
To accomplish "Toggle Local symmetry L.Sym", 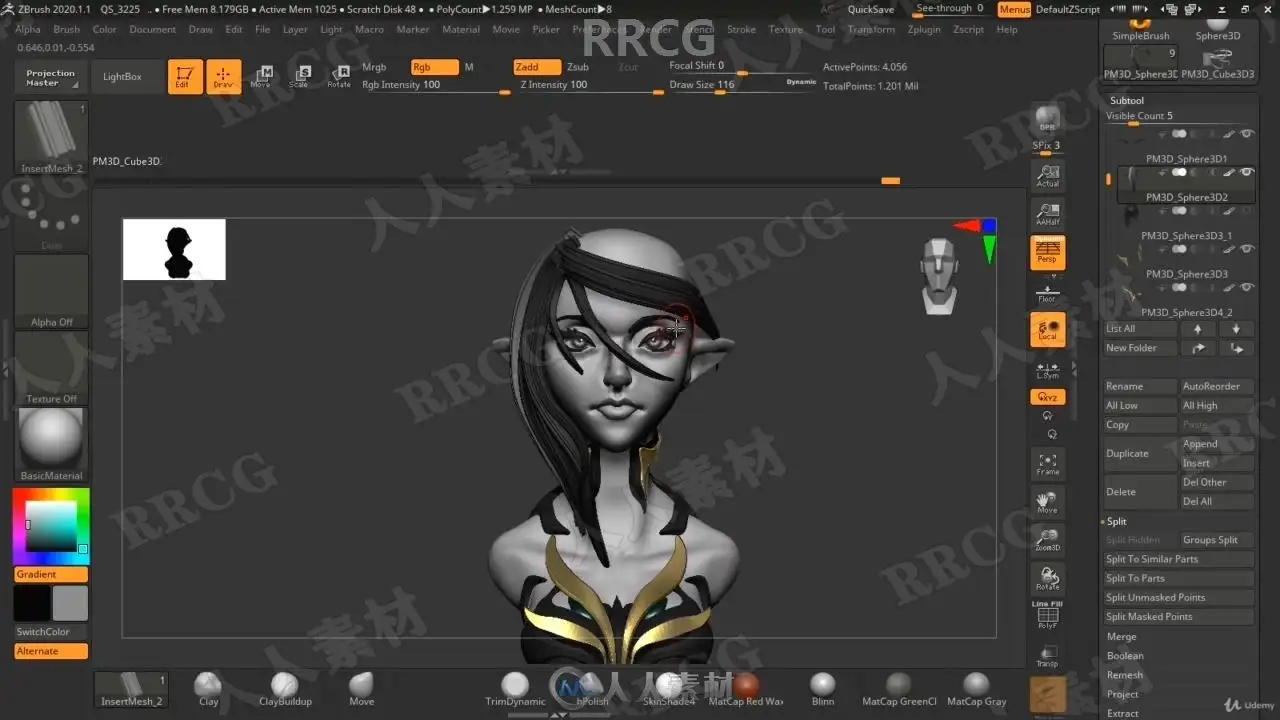I will pos(1047,369).
